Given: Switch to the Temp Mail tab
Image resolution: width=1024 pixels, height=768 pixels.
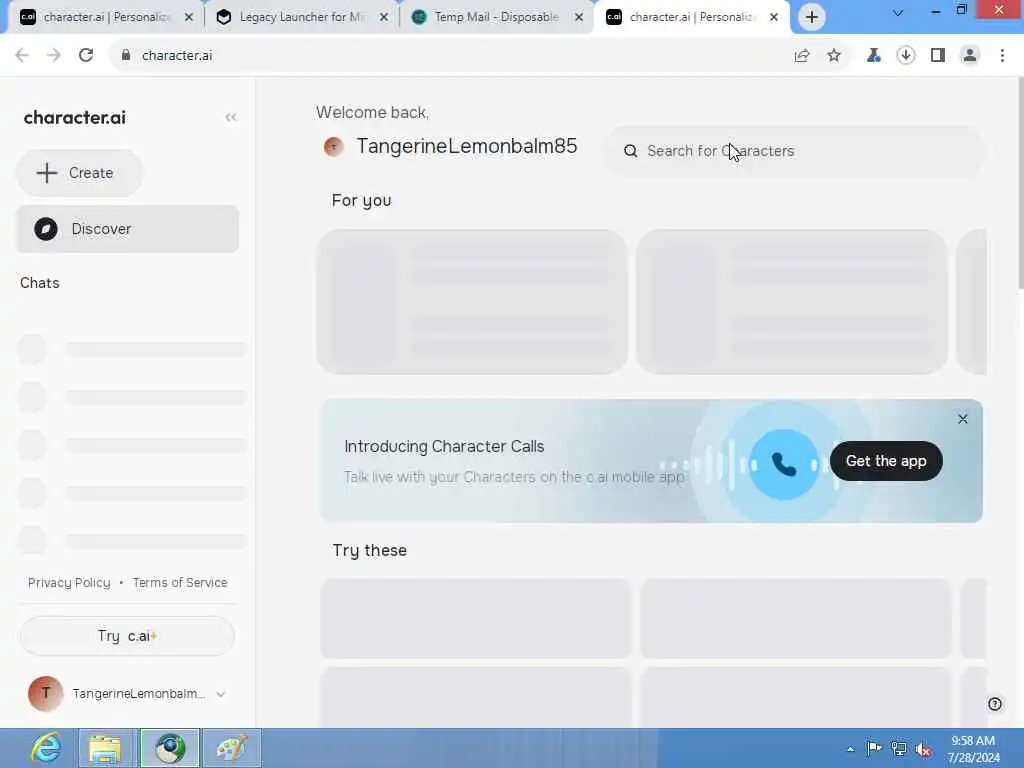Looking at the screenshot, I should point(496,17).
